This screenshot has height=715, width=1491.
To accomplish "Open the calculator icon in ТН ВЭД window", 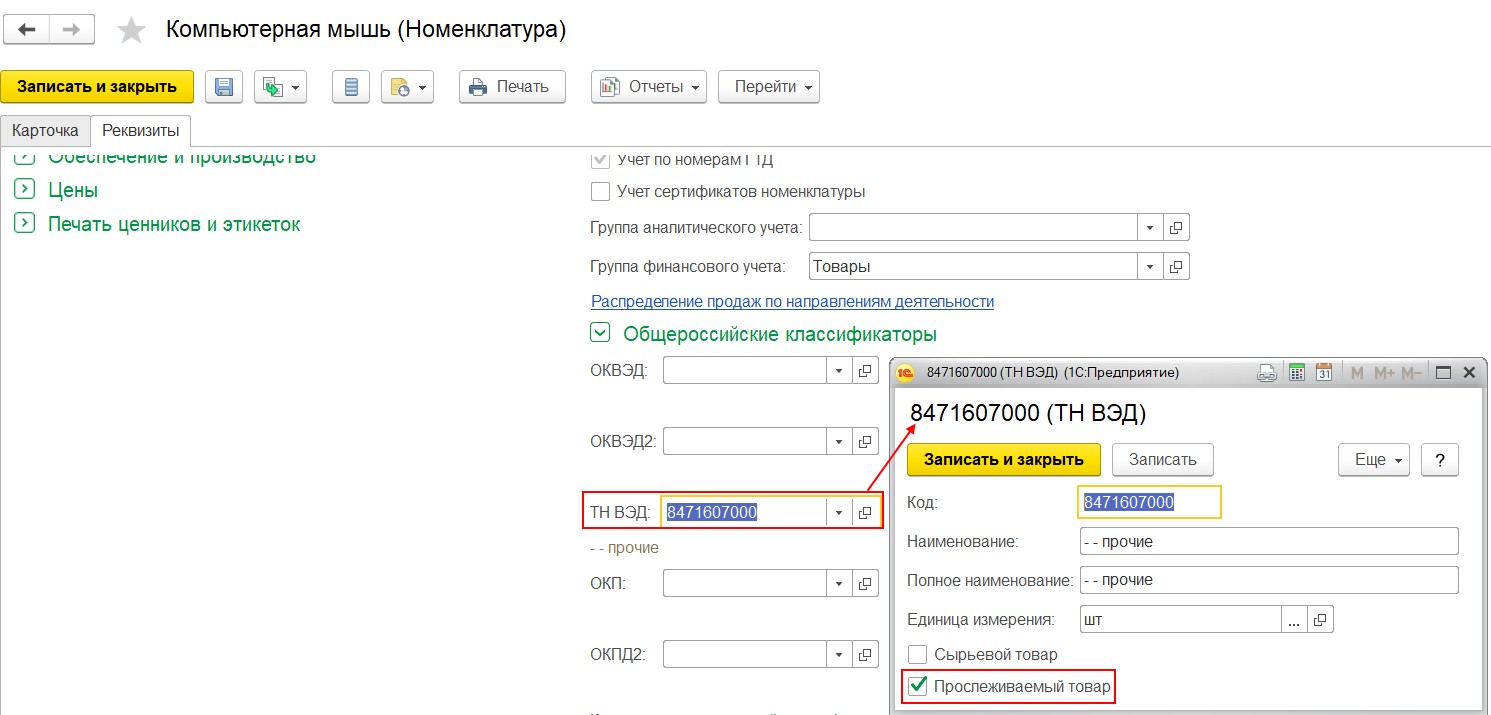I will [x=1297, y=373].
